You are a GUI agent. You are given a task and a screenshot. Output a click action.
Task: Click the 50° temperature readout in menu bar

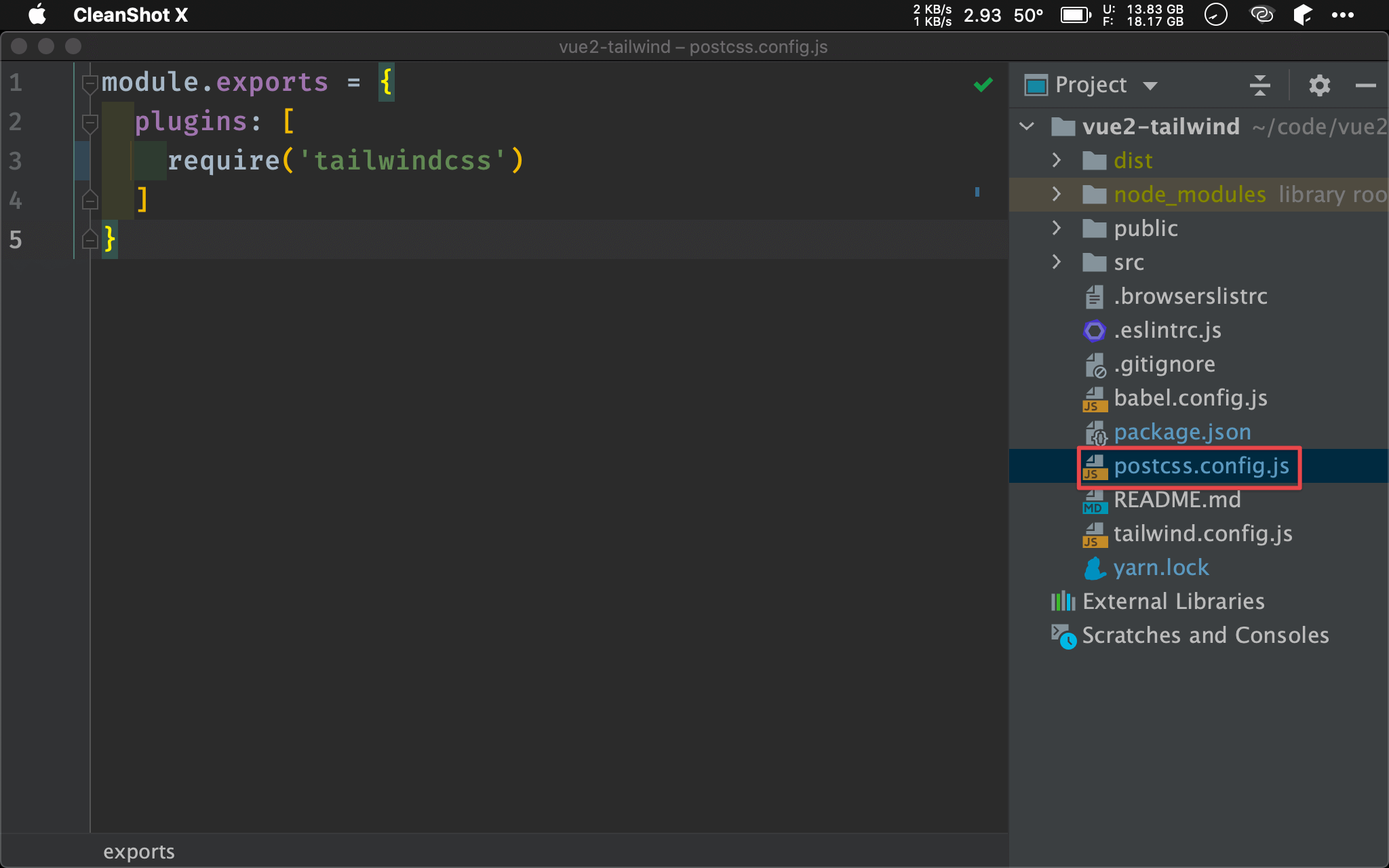pyautogui.click(x=1028, y=15)
